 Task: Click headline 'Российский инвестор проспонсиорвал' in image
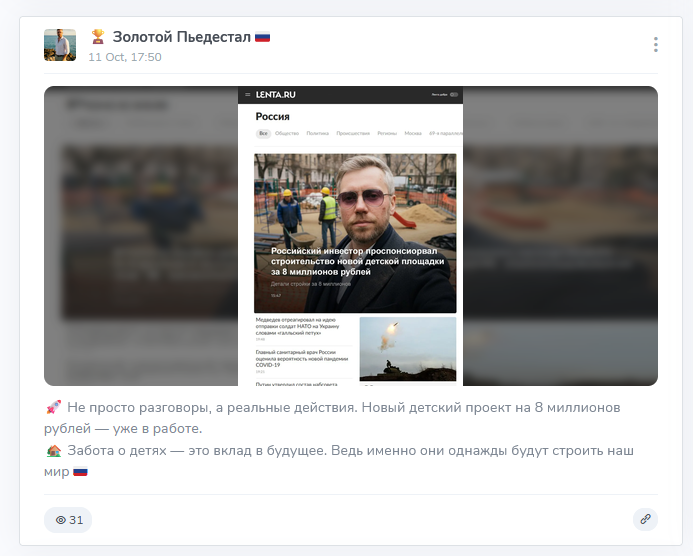(358, 261)
